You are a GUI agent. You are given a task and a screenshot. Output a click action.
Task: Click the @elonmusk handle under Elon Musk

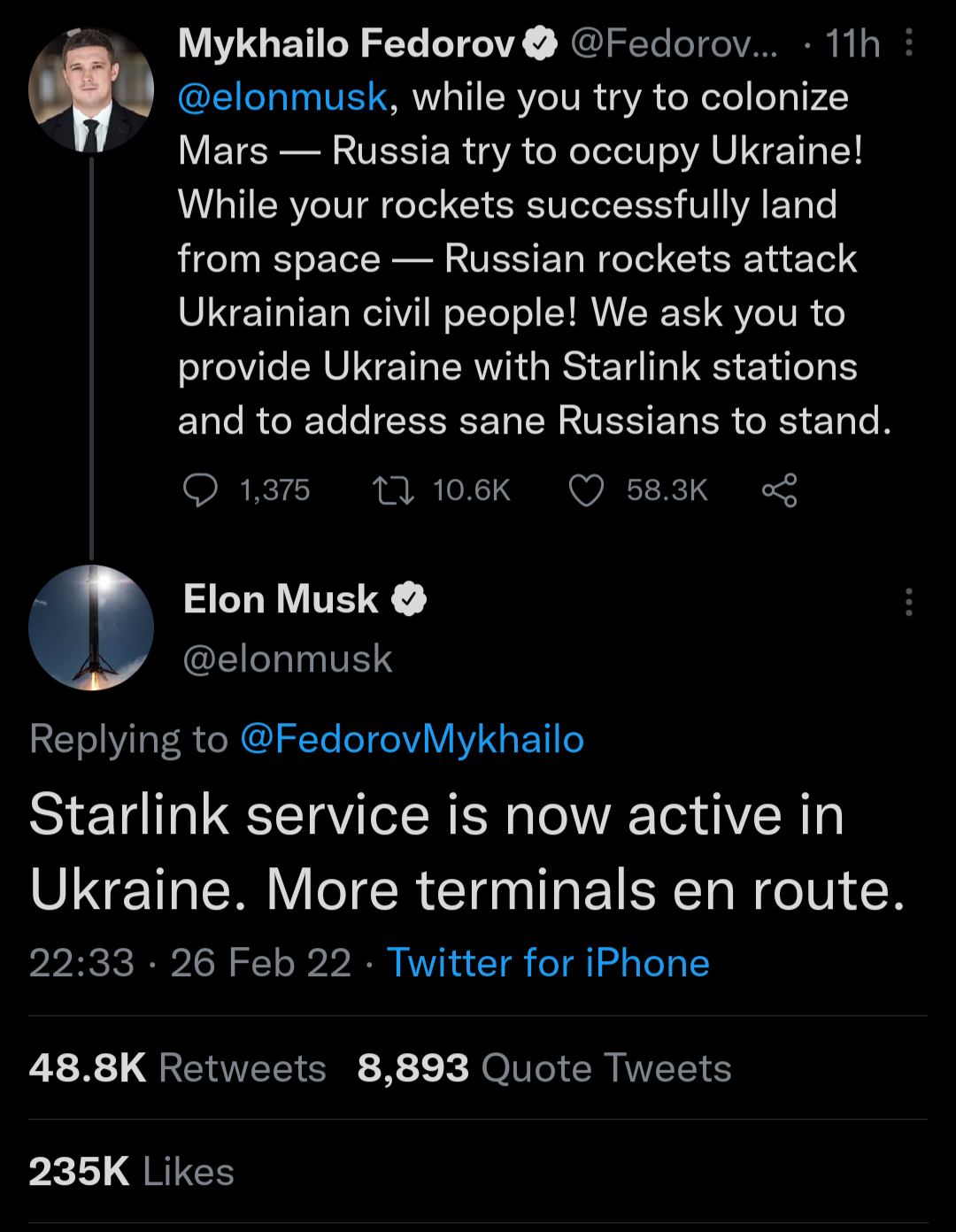(x=288, y=658)
